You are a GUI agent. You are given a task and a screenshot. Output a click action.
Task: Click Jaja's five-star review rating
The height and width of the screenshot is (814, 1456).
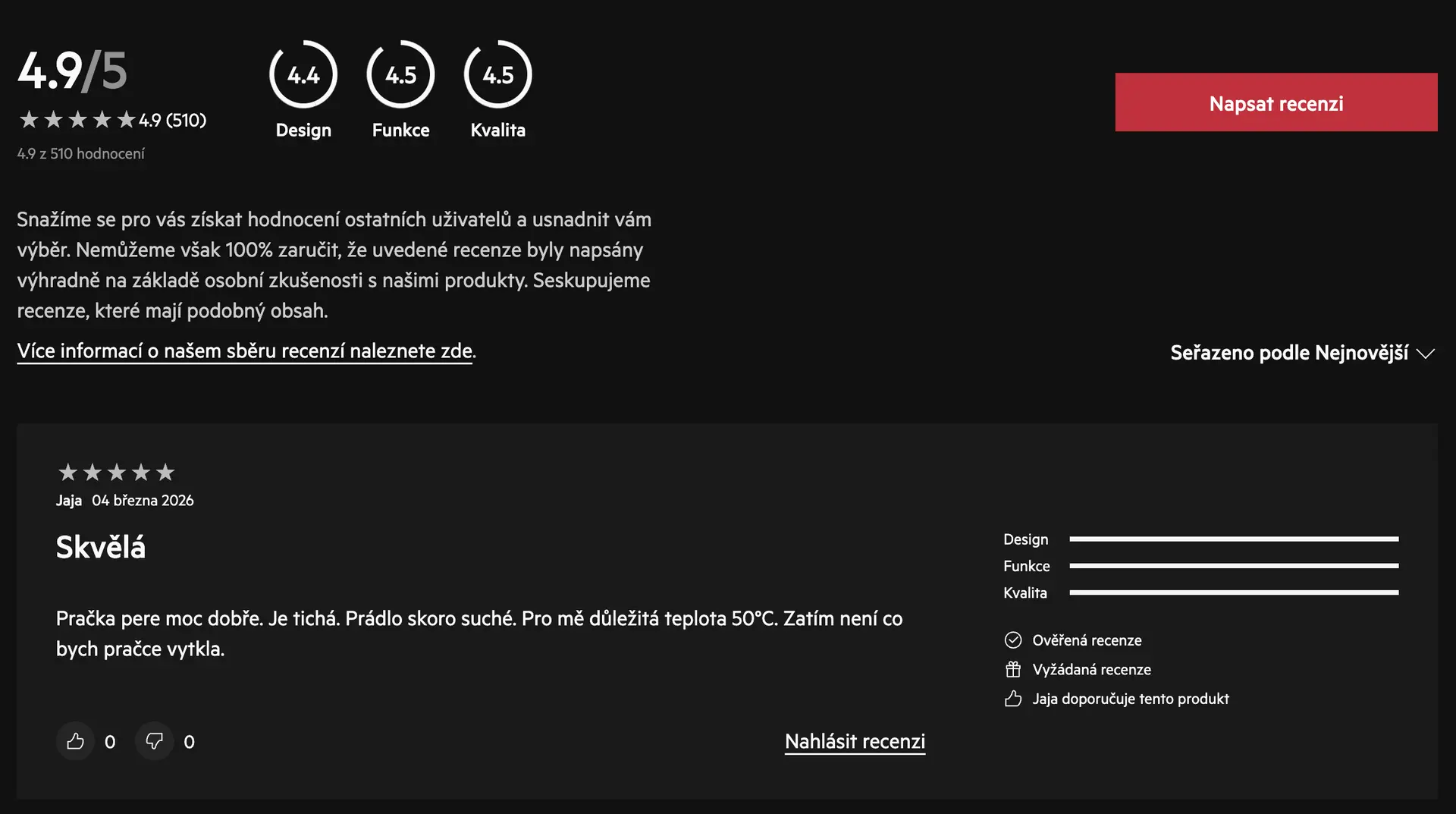pos(116,473)
